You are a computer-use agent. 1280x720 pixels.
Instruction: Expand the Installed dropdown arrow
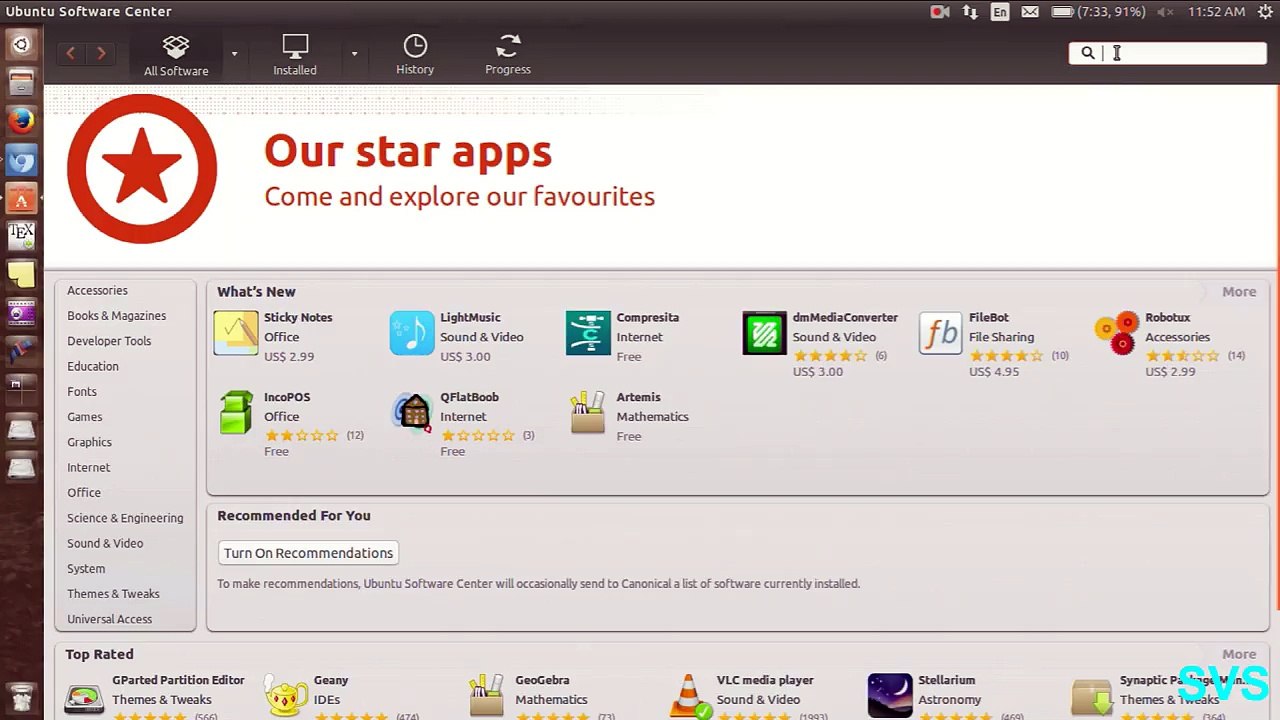pyautogui.click(x=354, y=54)
